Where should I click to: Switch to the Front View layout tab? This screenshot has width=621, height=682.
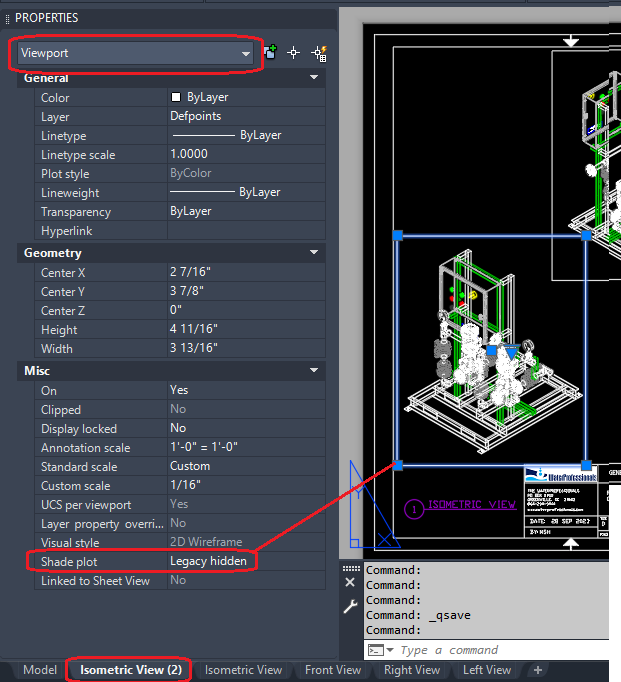coord(333,670)
